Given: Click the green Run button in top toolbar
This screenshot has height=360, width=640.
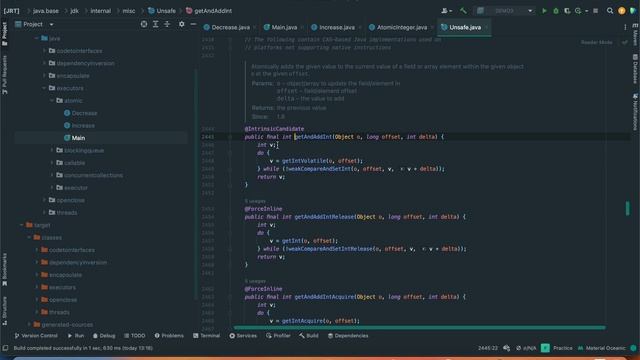Looking at the screenshot, I should point(544,11).
